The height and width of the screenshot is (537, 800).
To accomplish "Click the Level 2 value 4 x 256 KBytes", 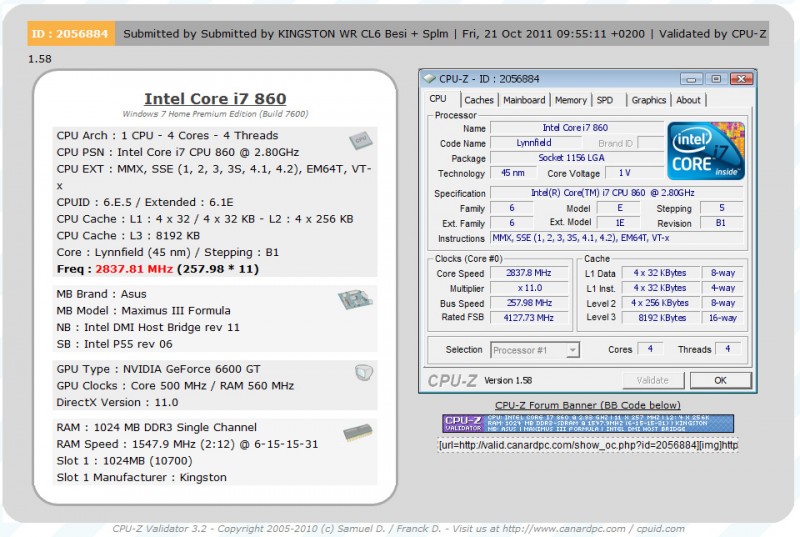I will pyautogui.click(x=660, y=303).
